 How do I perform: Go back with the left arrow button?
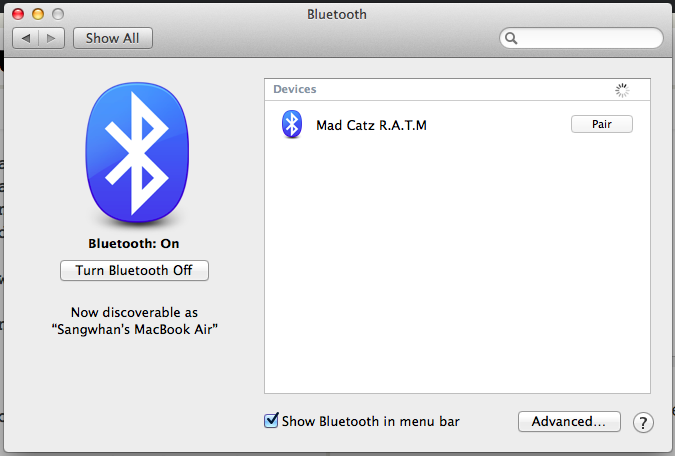(26, 38)
